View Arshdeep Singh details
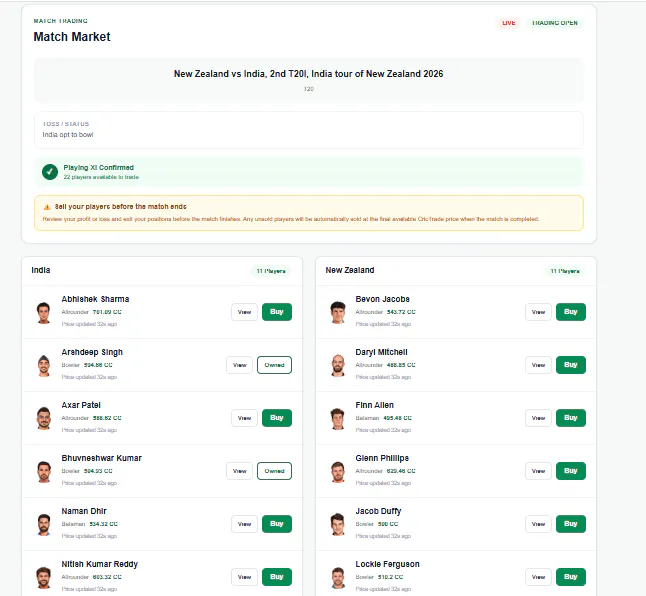This screenshot has height=596, width=646. click(239, 365)
